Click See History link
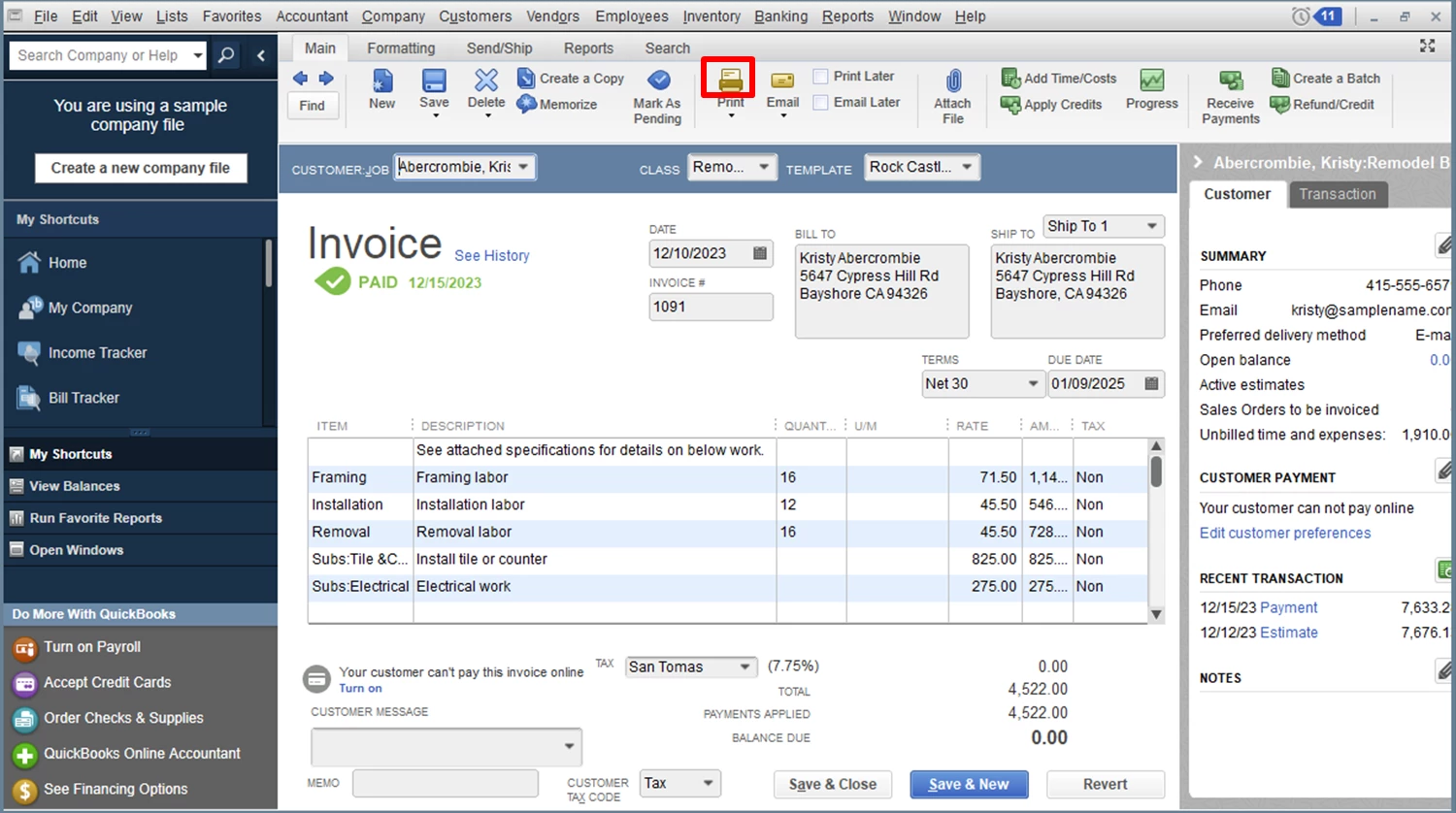Image resolution: width=1456 pixels, height=813 pixels. point(492,256)
